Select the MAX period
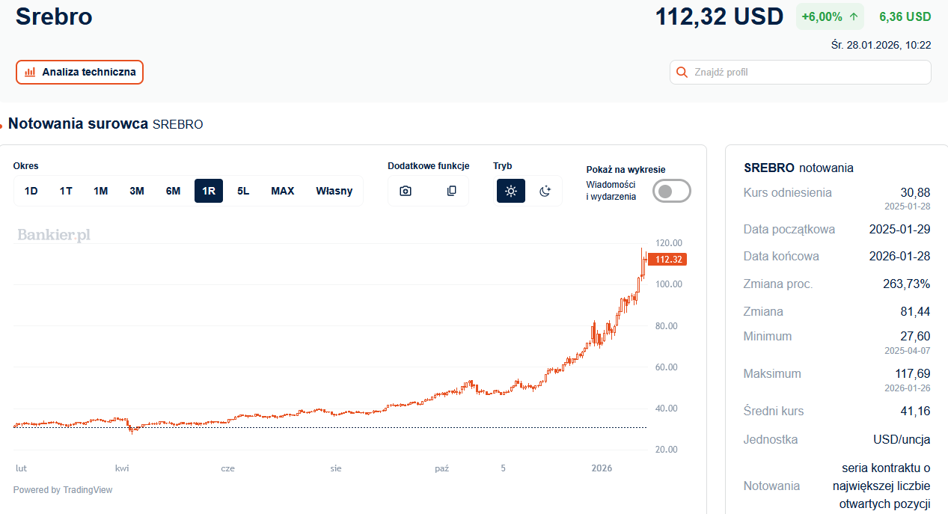Screen dimensions: 948x514 (282, 191)
